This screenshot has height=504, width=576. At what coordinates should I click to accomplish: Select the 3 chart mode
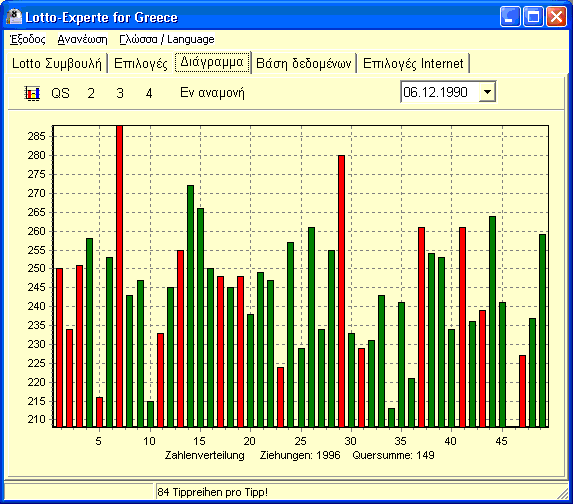click(x=120, y=93)
